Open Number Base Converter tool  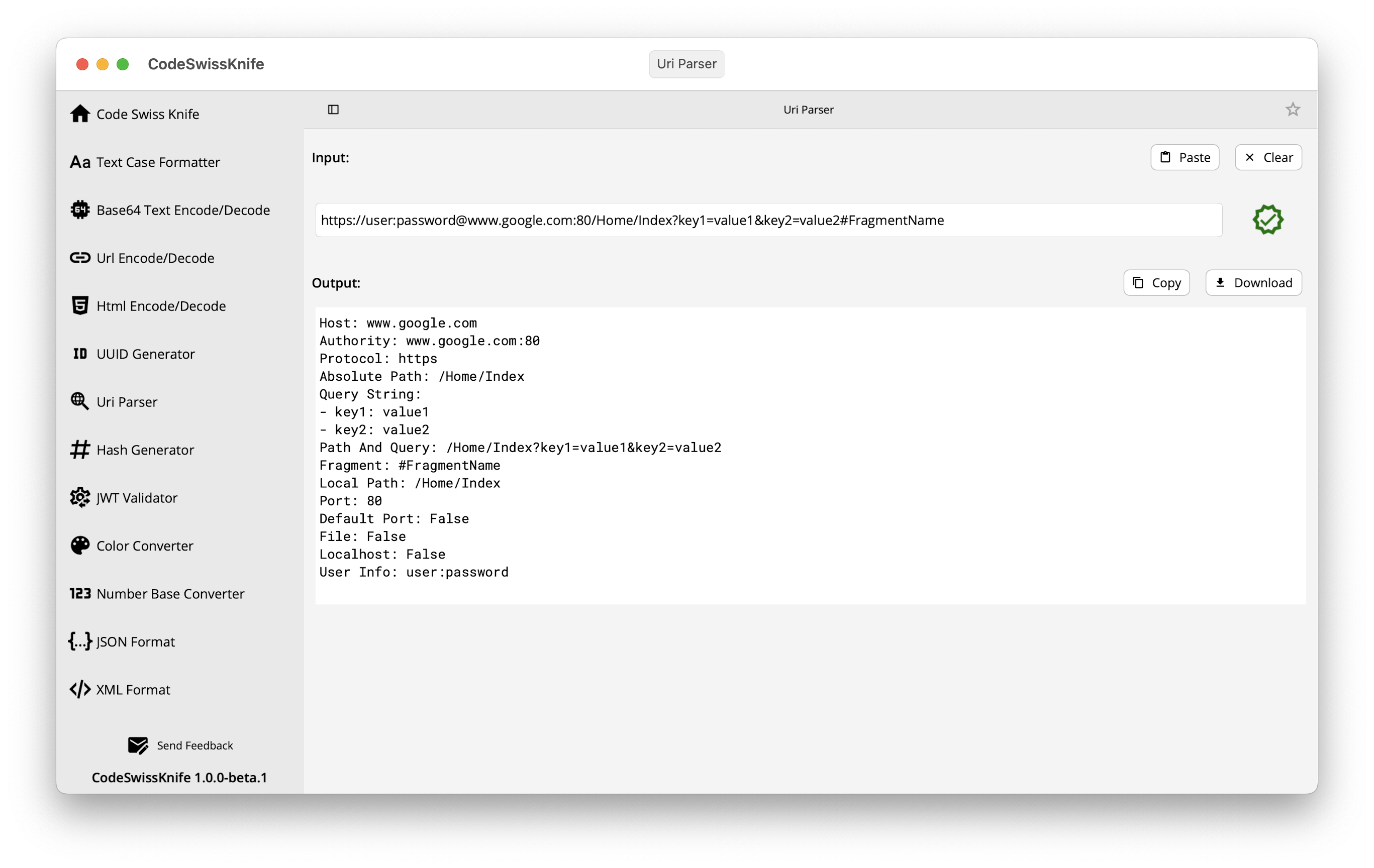pyautogui.click(x=170, y=594)
